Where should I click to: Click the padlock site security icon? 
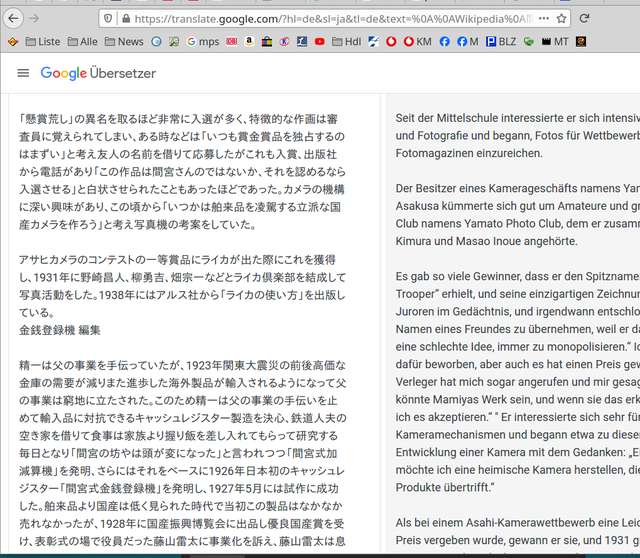click(x=125, y=18)
